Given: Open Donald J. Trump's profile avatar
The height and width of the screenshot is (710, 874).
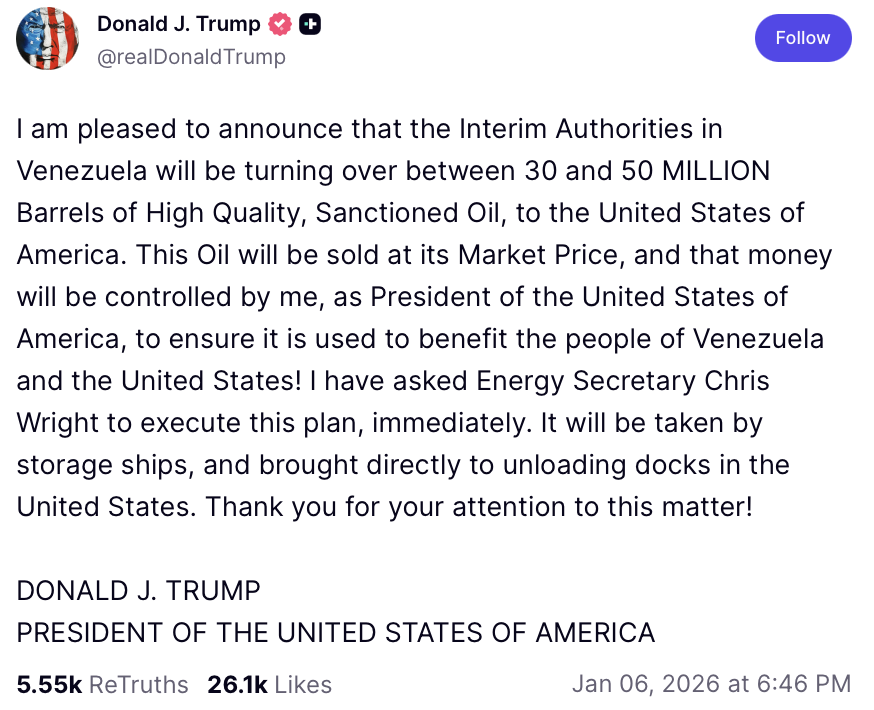Looking at the screenshot, I should (49, 39).
